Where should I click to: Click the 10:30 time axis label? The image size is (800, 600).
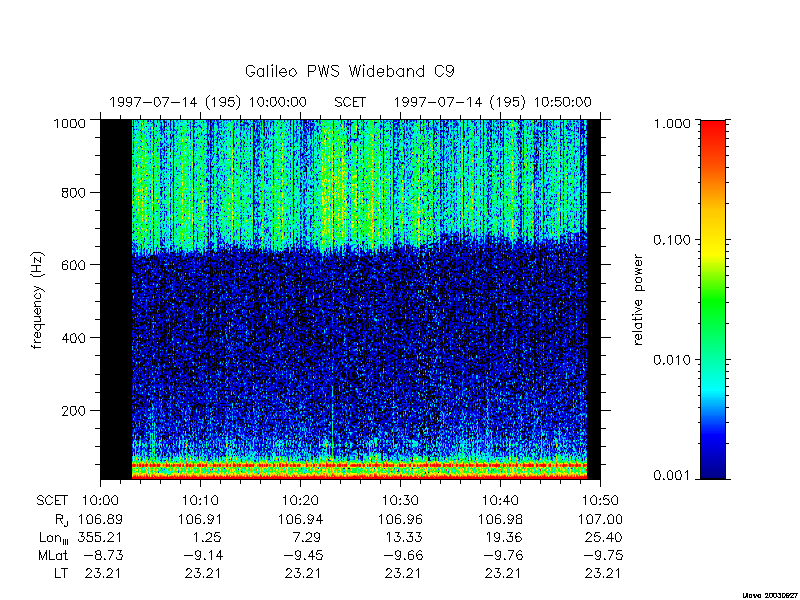click(401, 501)
